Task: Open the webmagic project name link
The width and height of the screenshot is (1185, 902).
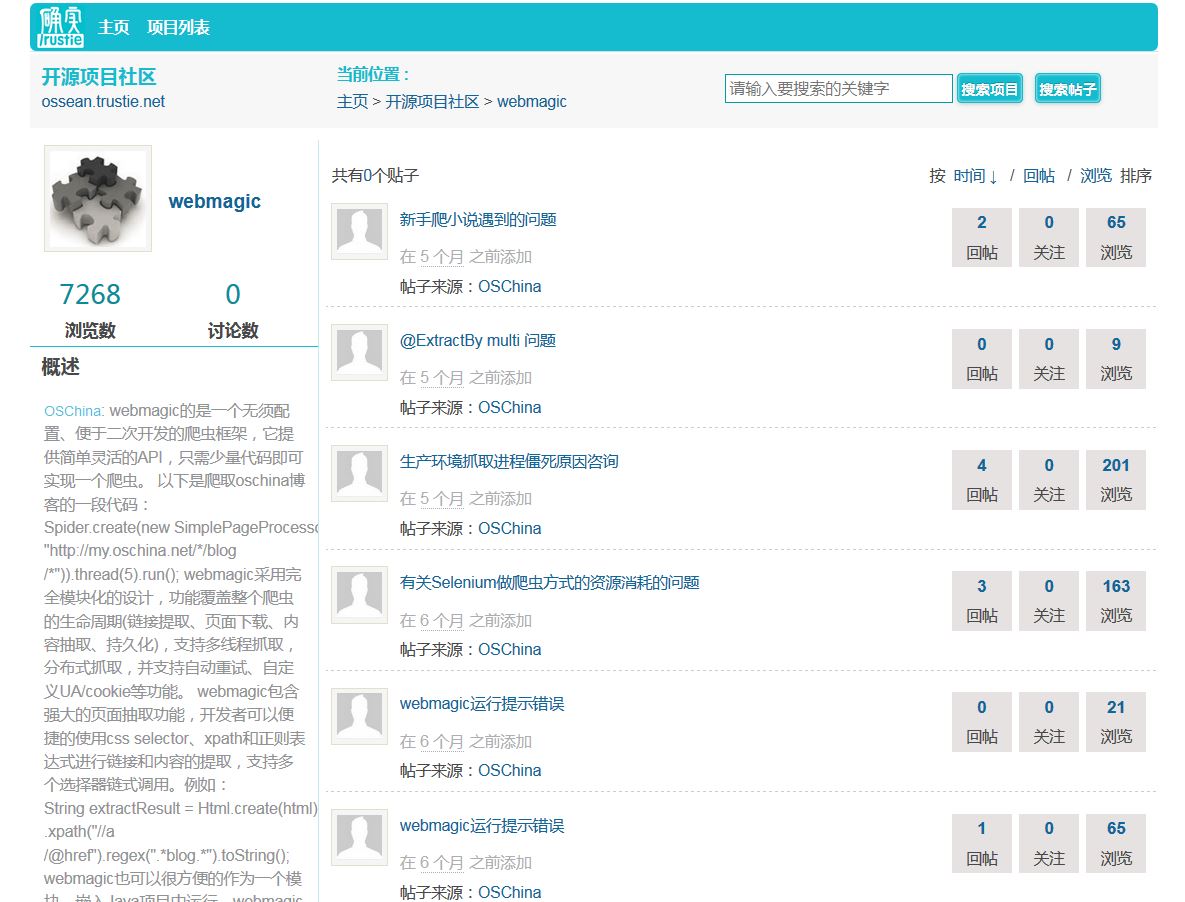Action: (x=215, y=201)
